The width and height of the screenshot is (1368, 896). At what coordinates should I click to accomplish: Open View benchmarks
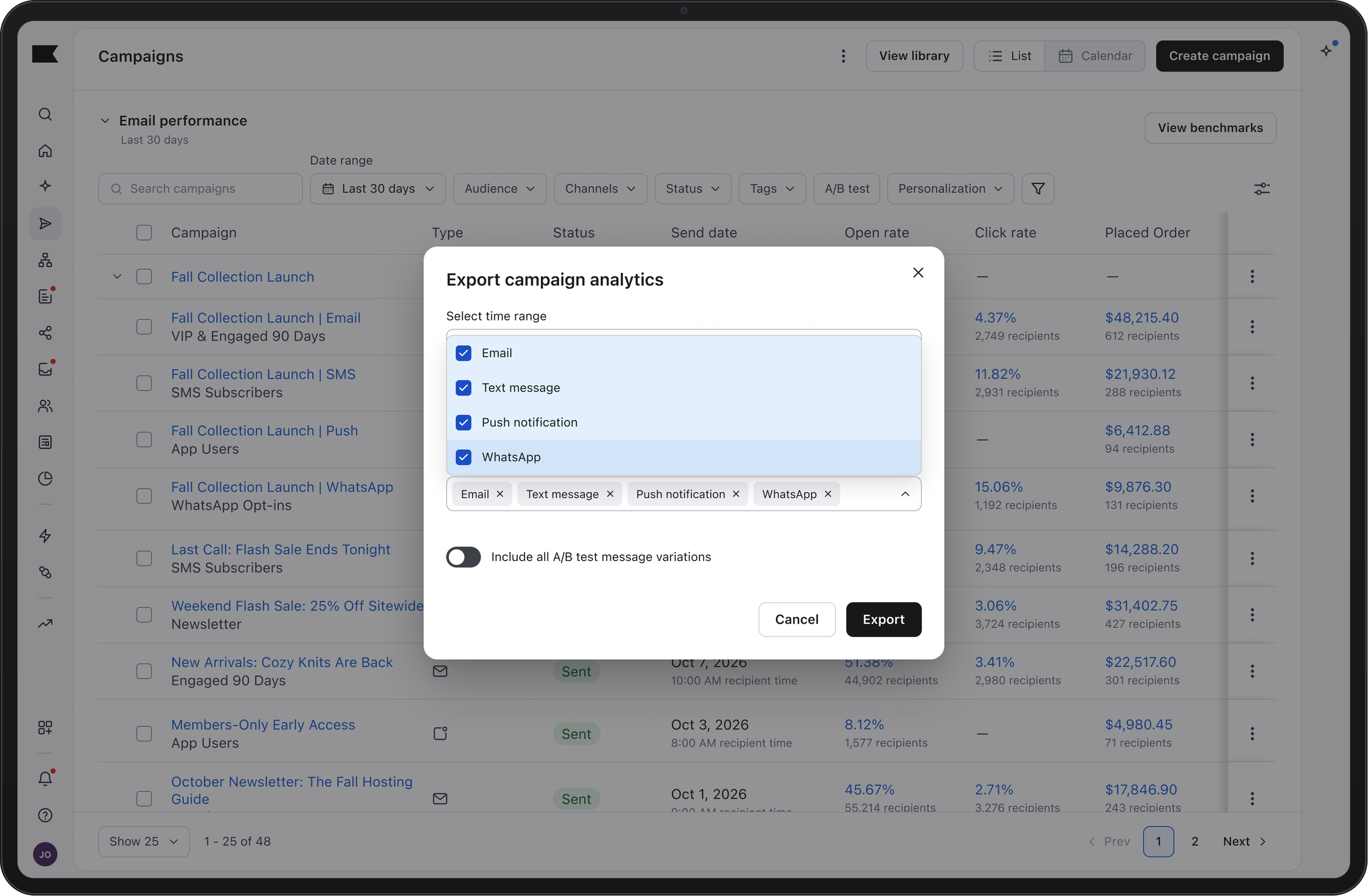tap(1210, 128)
